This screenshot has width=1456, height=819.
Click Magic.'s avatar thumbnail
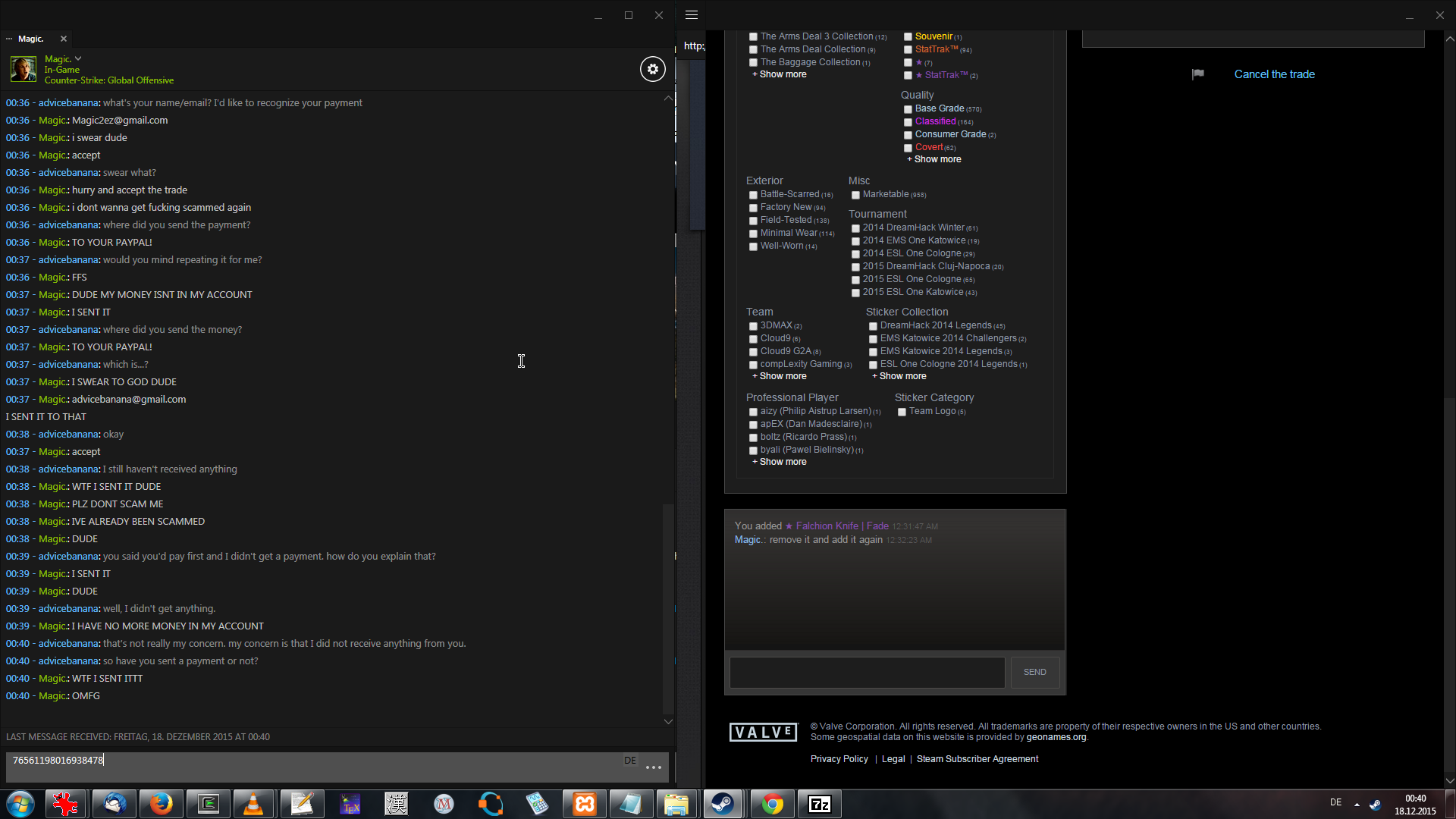click(x=23, y=69)
